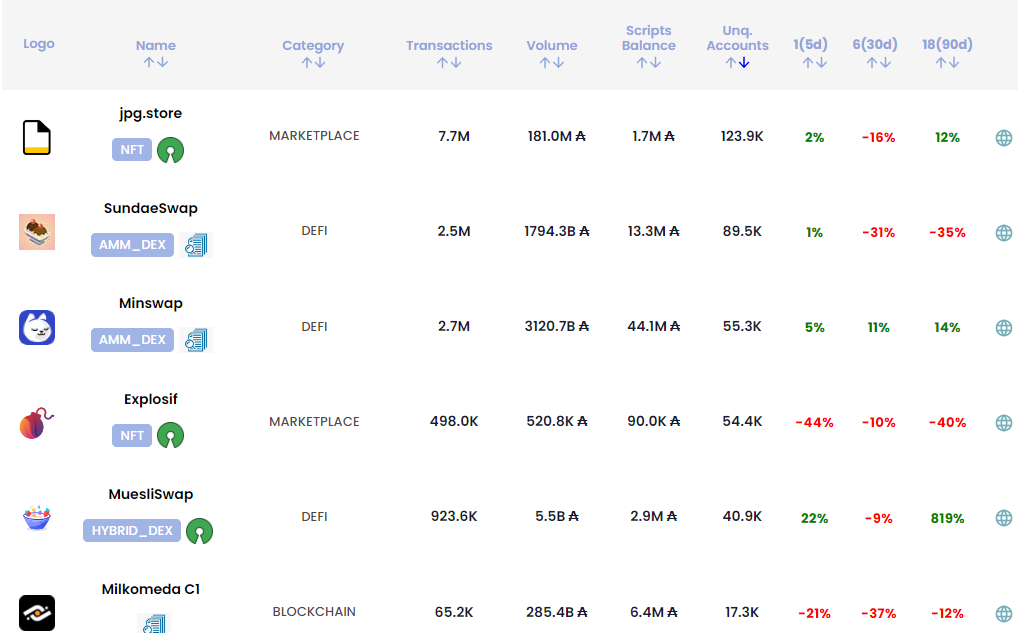Sort 1(5d) column descending arrow

coord(821,63)
